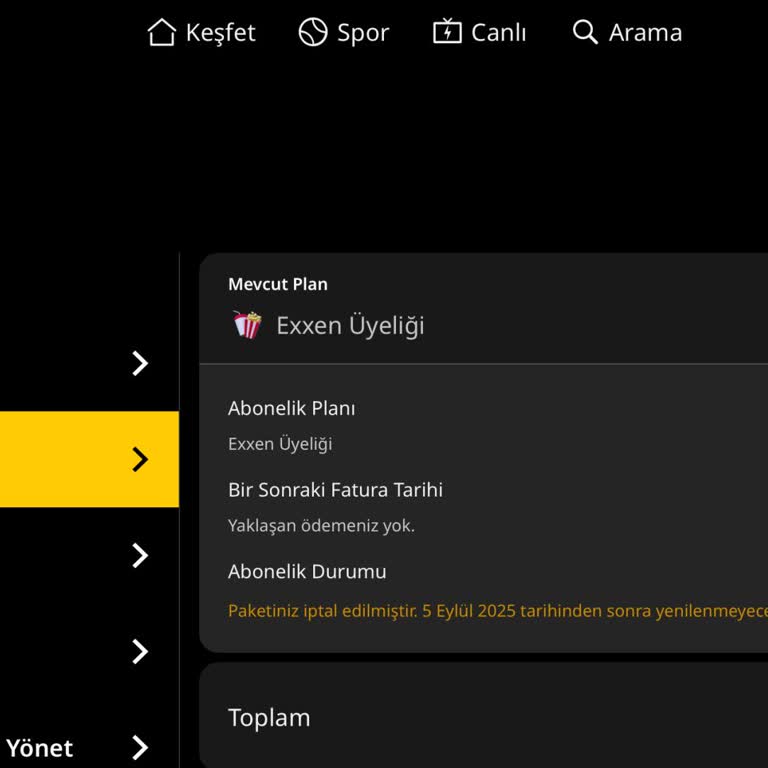Click the Canlı live TV icon
This screenshot has height=768, width=768.
pyautogui.click(x=447, y=32)
